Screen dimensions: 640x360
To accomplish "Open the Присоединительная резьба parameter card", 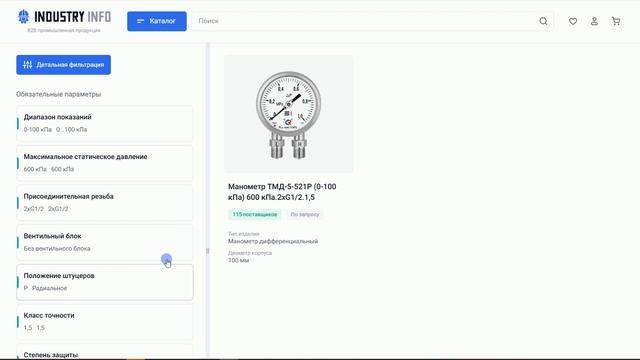I will point(105,202).
